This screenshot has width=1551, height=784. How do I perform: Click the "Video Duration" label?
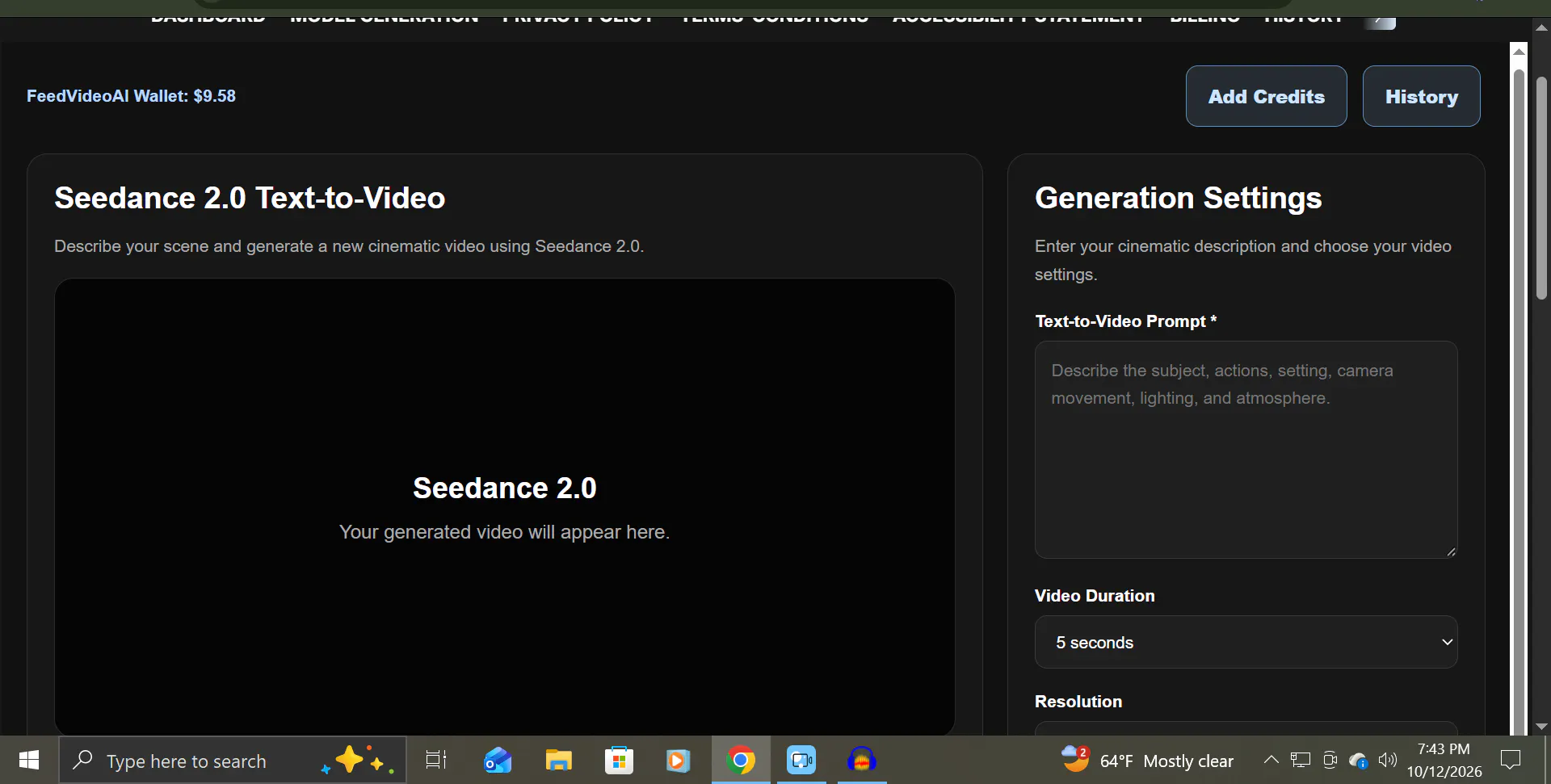[1095, 596]
